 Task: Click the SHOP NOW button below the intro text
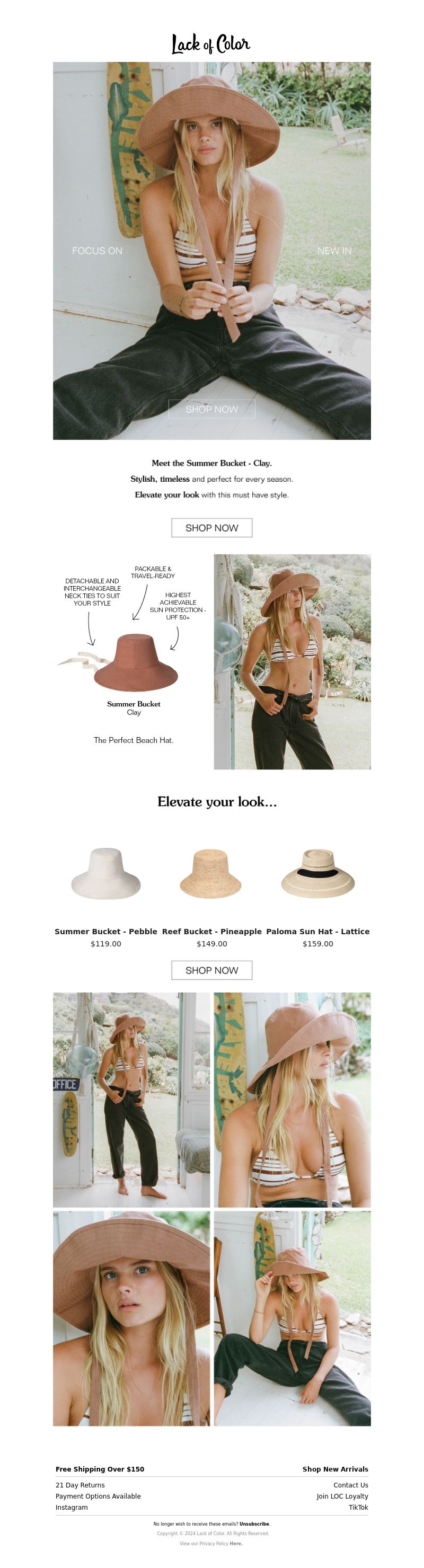click(211, 528)
